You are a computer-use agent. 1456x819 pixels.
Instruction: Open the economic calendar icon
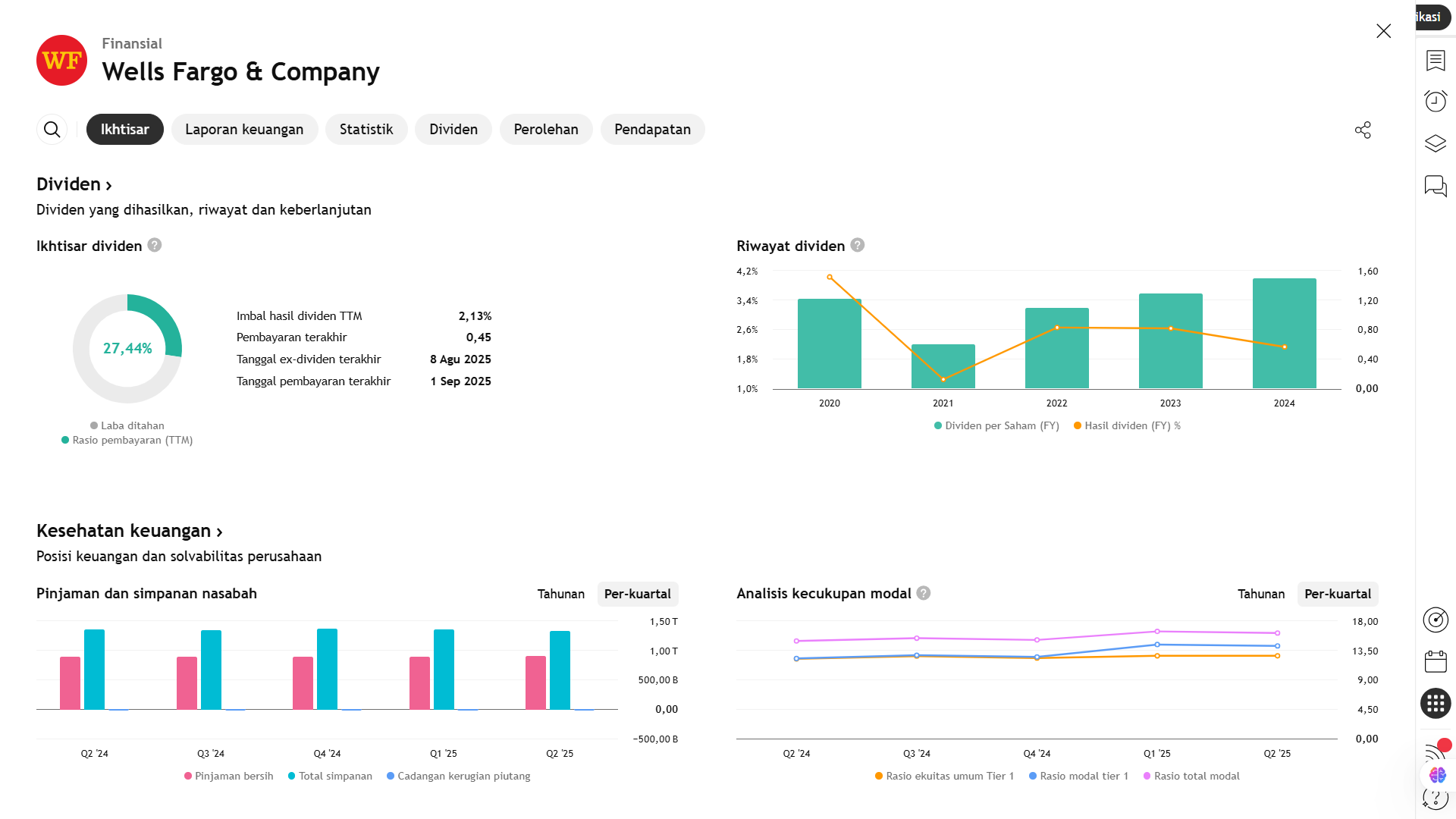[1436, 662]
